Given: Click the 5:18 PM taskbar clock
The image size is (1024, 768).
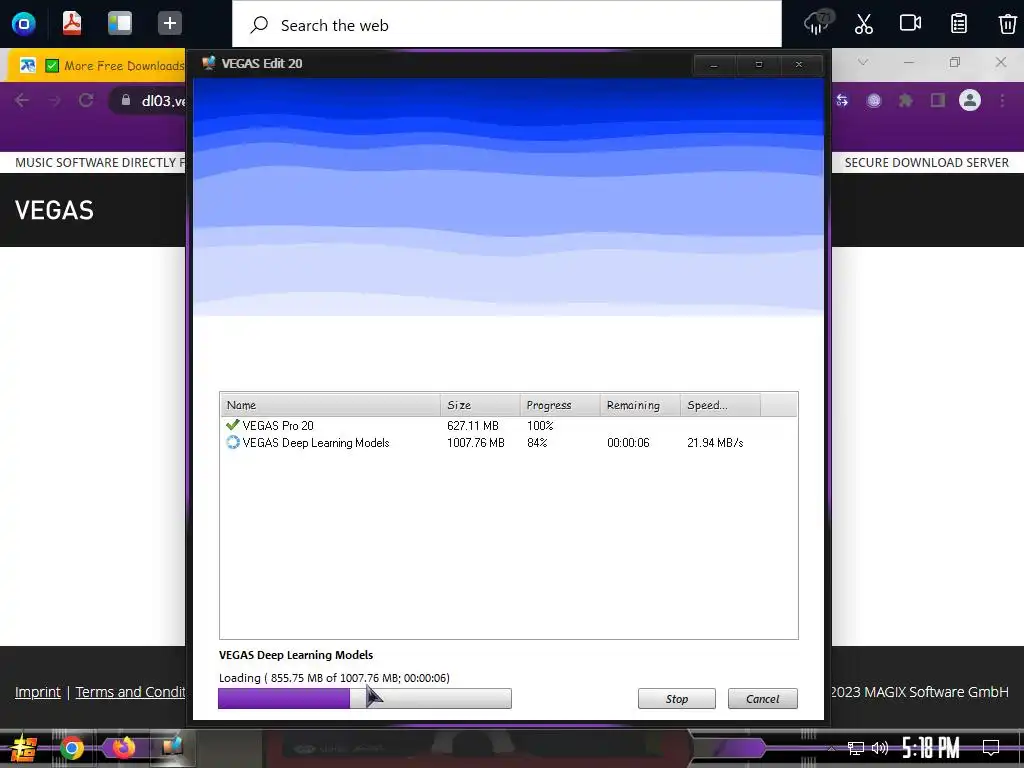Looking at the screenshot, I should click(931, 748).
